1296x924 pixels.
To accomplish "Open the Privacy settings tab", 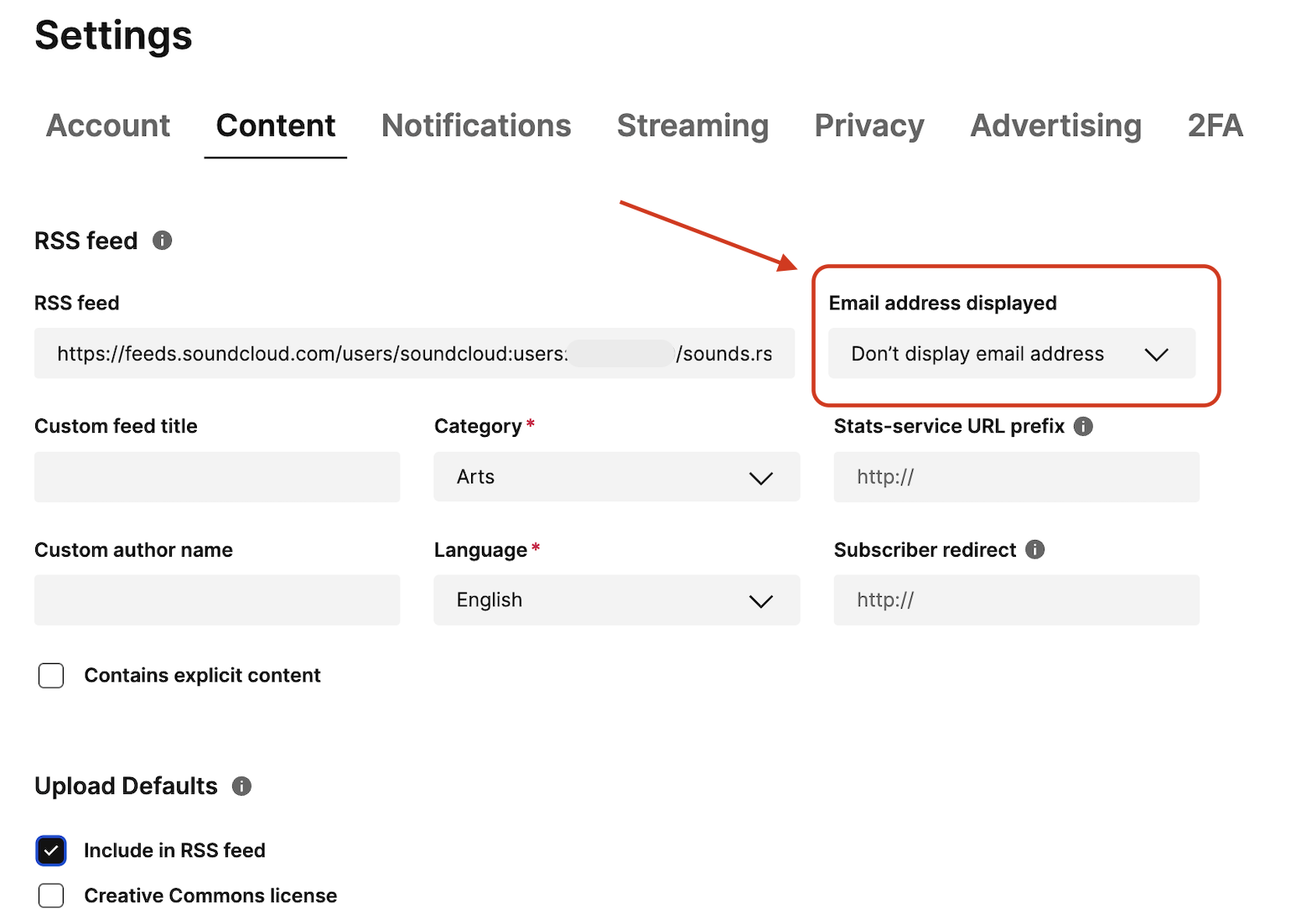I will click(868, 126).
